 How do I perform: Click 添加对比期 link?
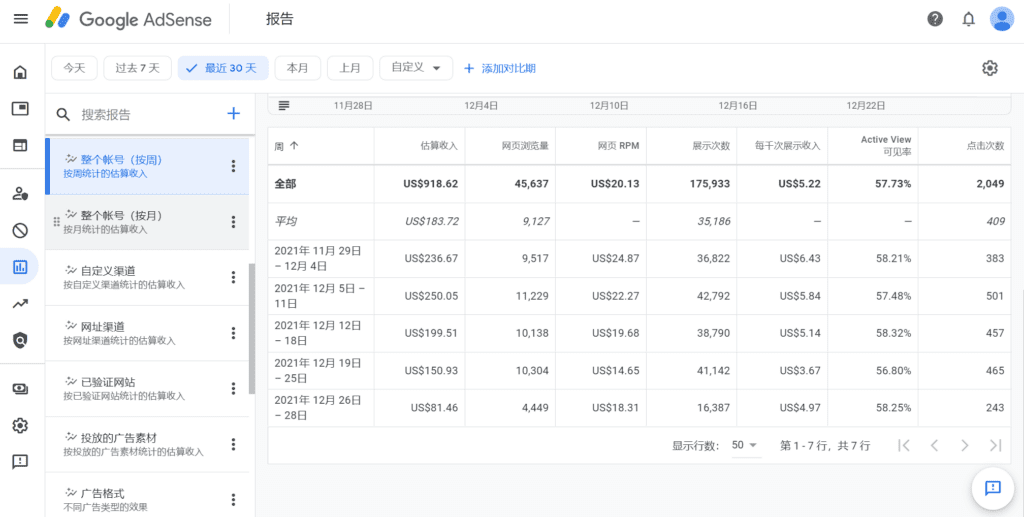point(500,68)
